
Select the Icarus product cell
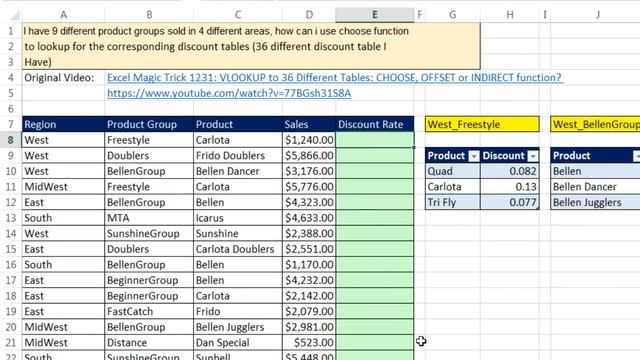click(238, 218)
